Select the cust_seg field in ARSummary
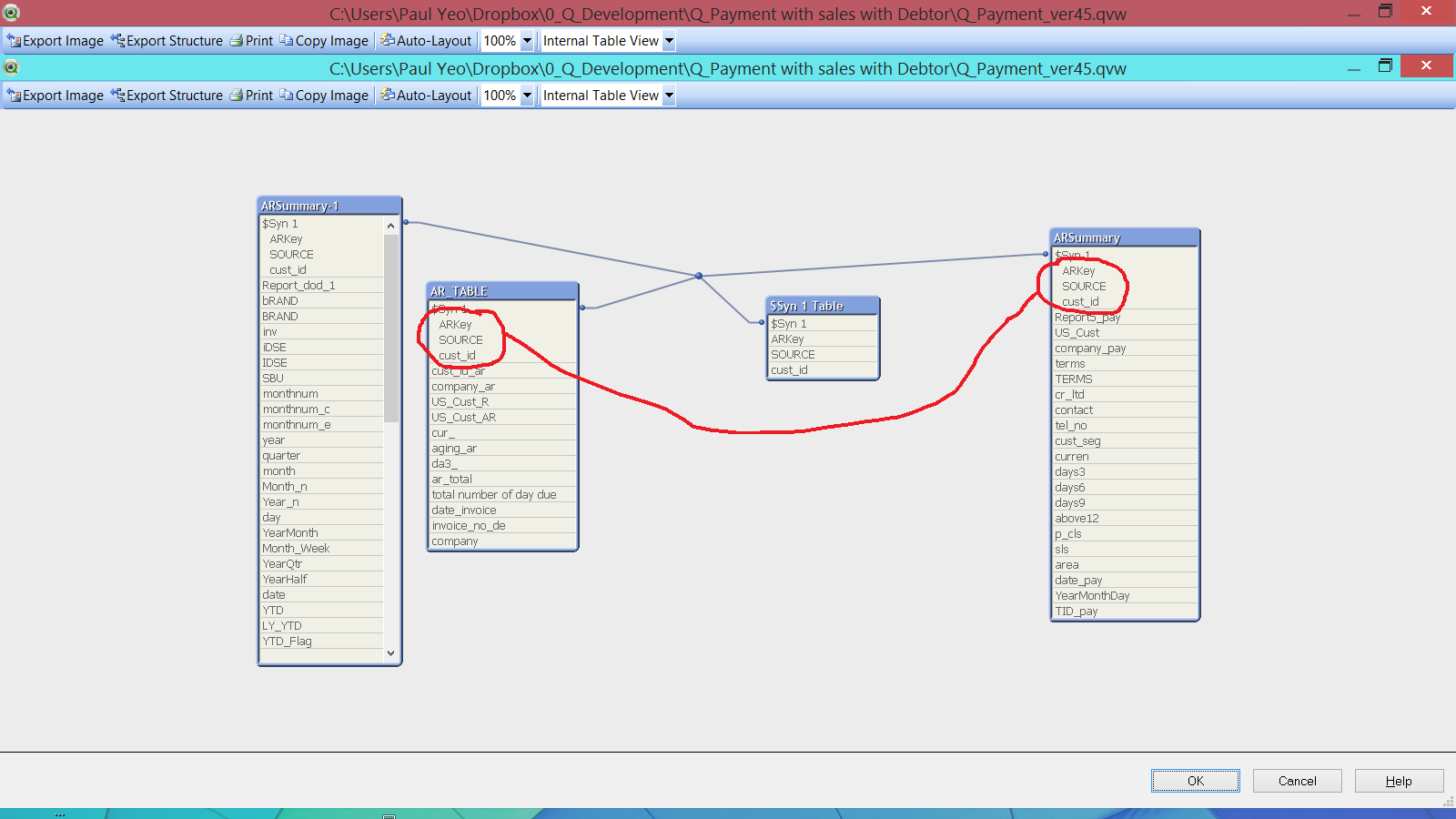This screenshot has height=819, width=1456. [x=1125, y=440]
